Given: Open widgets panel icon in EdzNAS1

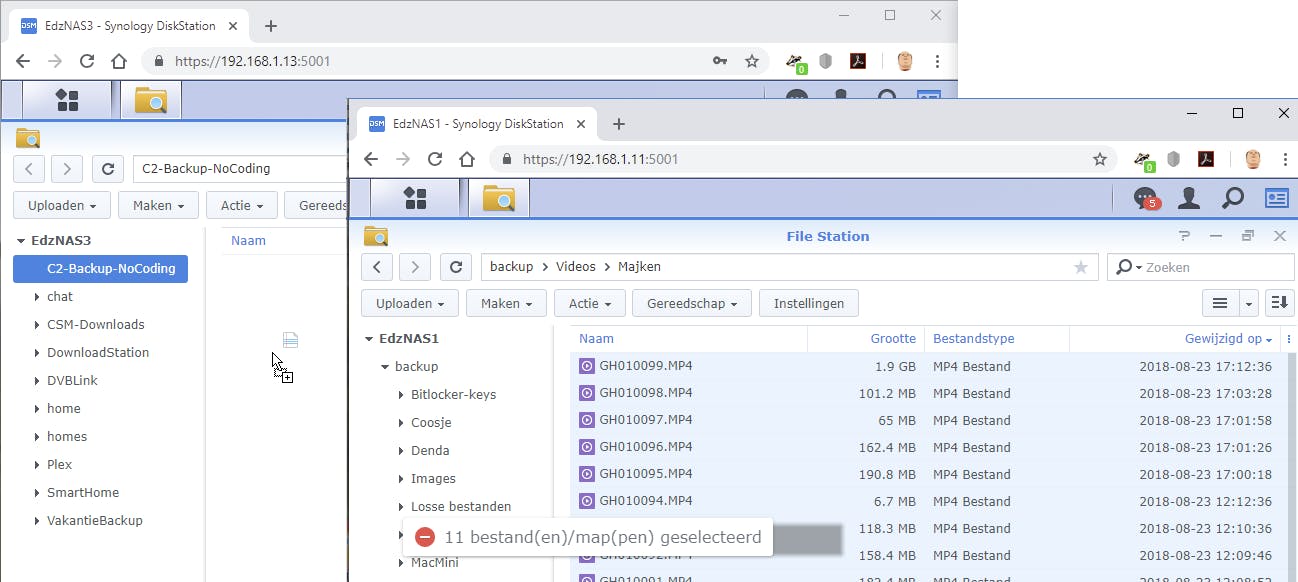Looking at the screenshot, I should point(1277,198).
